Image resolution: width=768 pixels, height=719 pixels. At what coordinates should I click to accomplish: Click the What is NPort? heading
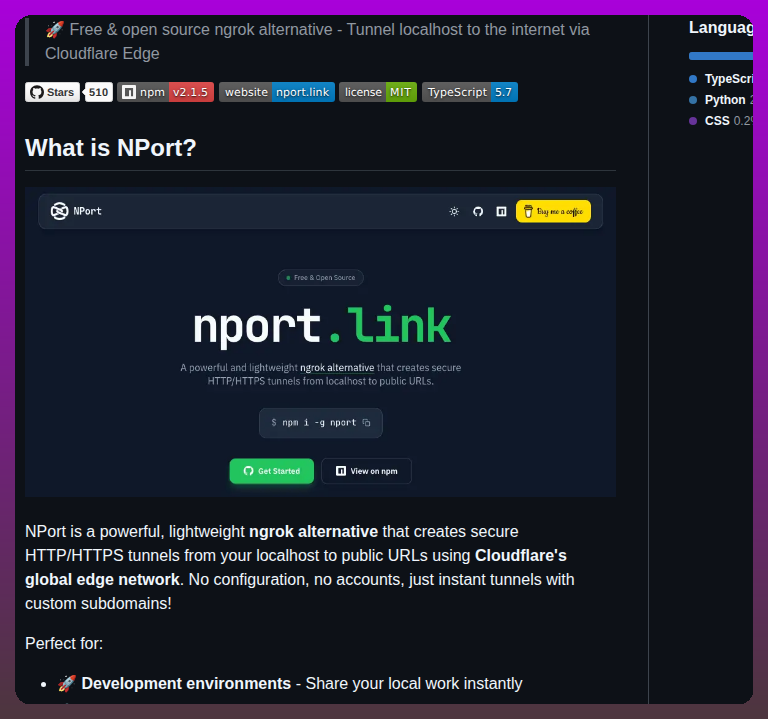(x=111, y=148)
